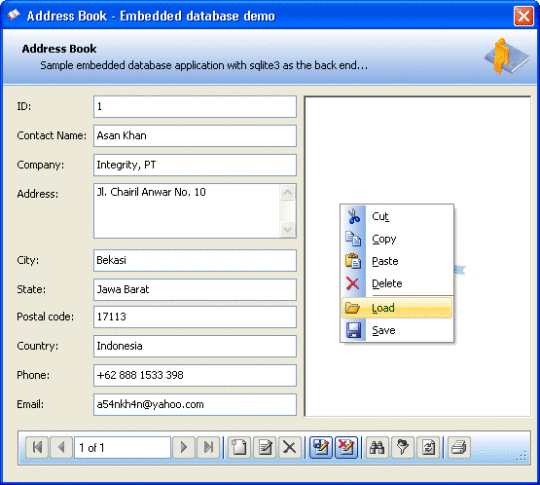Click the State field containing Jawa Barat
Screen dimensions: 540x485
pyautogui.click(x=195, y=289)
